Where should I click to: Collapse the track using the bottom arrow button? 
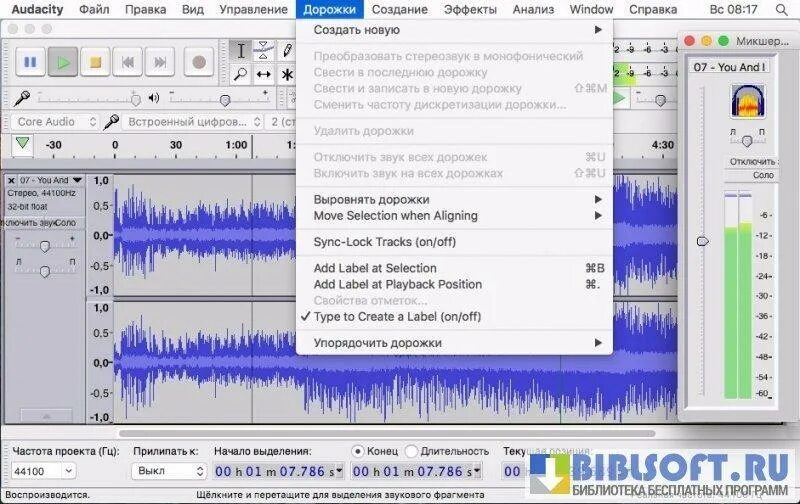[46, 416]
